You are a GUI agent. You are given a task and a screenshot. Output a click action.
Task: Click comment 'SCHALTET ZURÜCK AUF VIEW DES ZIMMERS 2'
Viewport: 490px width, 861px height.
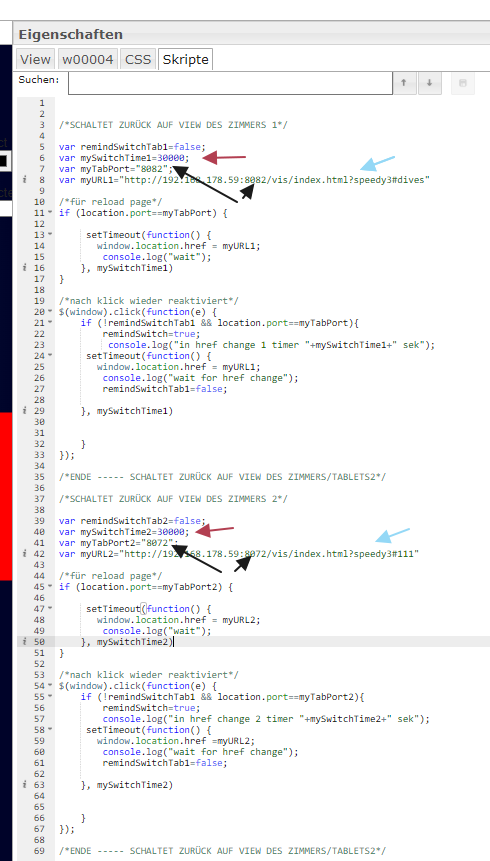click(174, 498)
